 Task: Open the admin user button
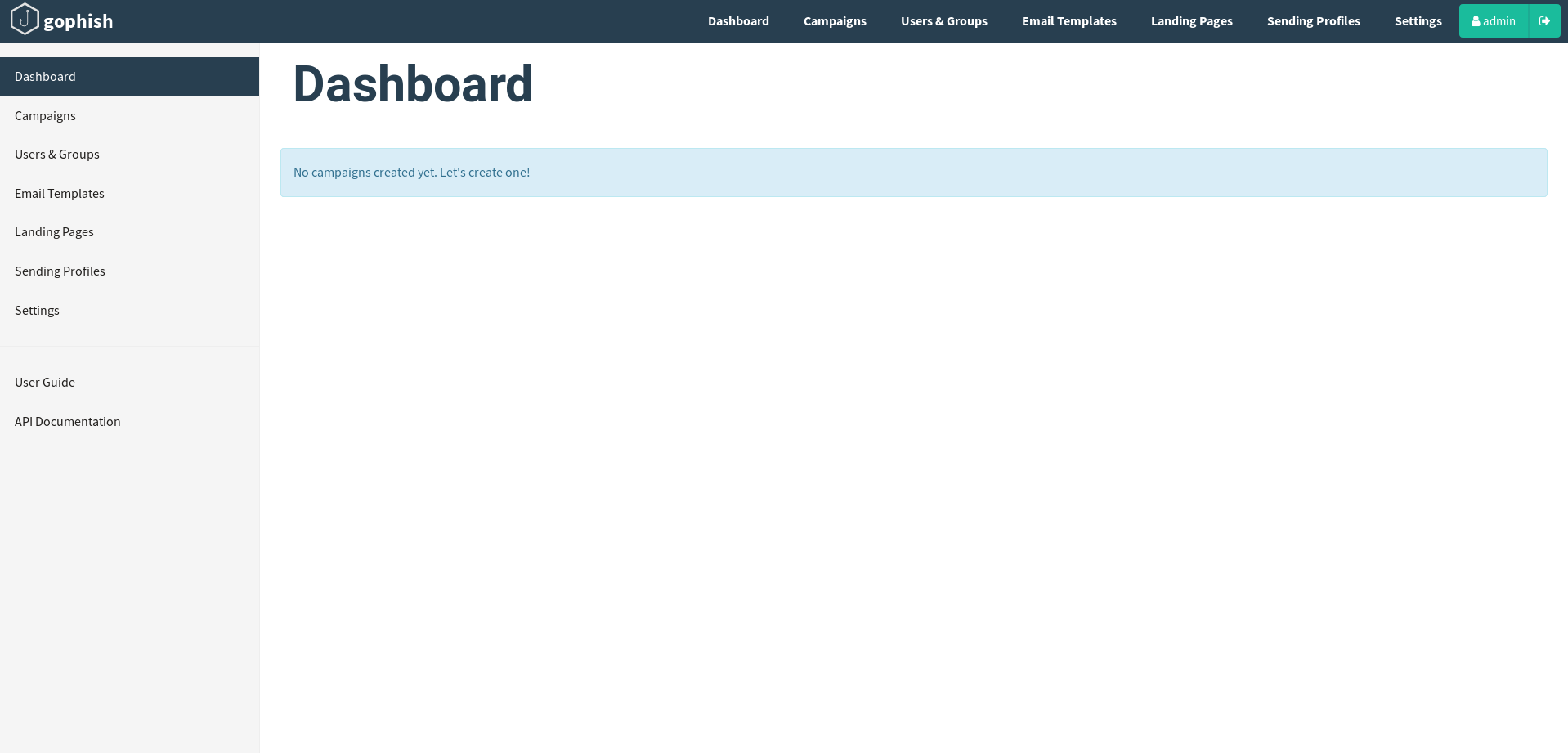click(1494, 21)
